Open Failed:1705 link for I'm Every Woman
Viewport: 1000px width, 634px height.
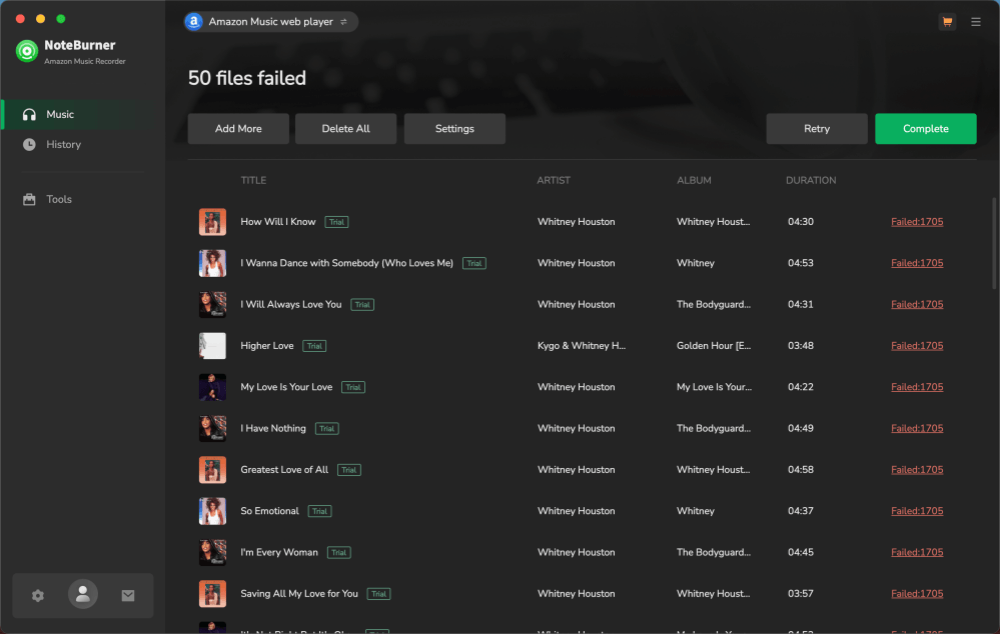click(x=916, y=552)
